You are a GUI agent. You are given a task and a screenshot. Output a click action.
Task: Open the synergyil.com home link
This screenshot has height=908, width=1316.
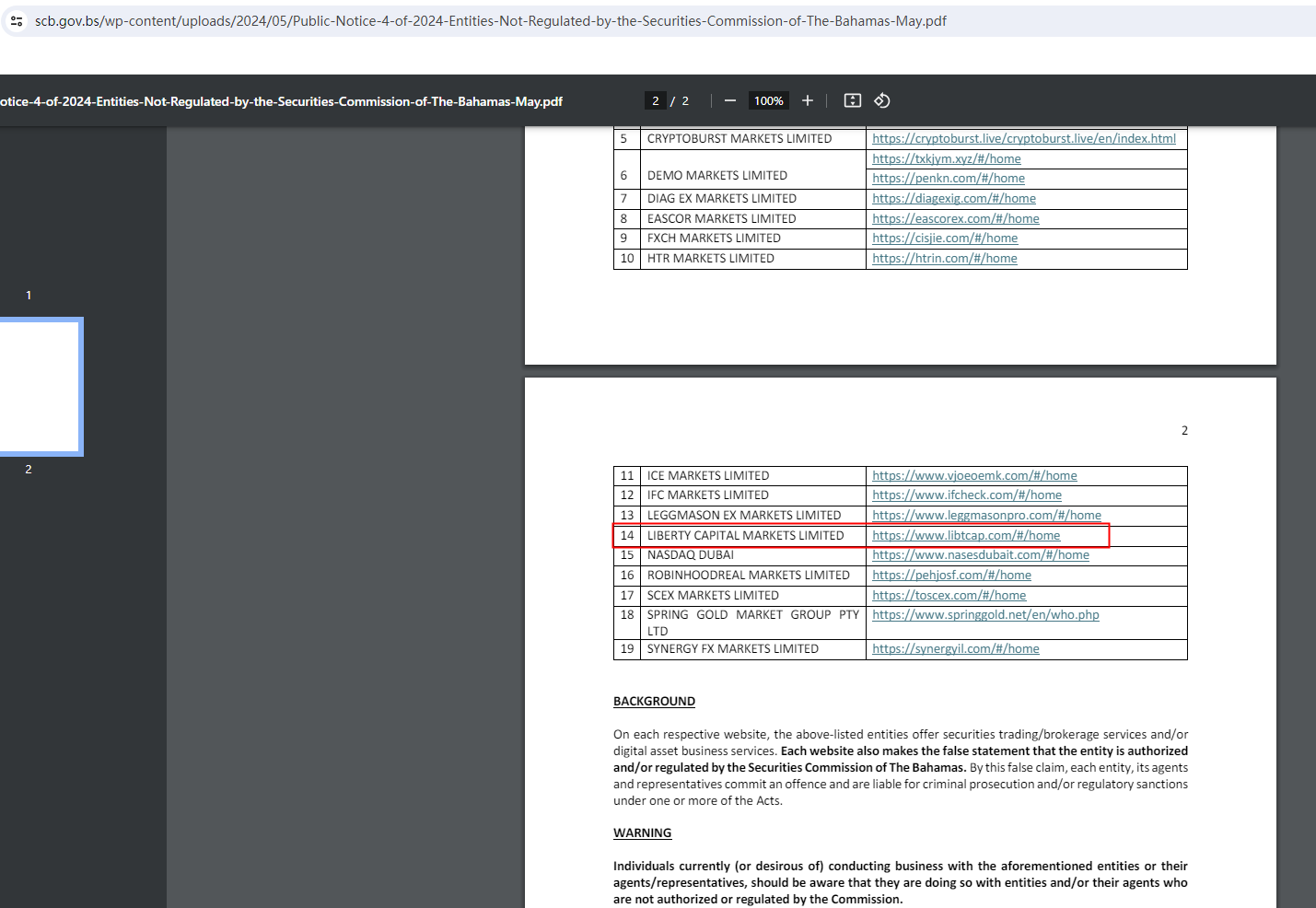pos(955,649)
